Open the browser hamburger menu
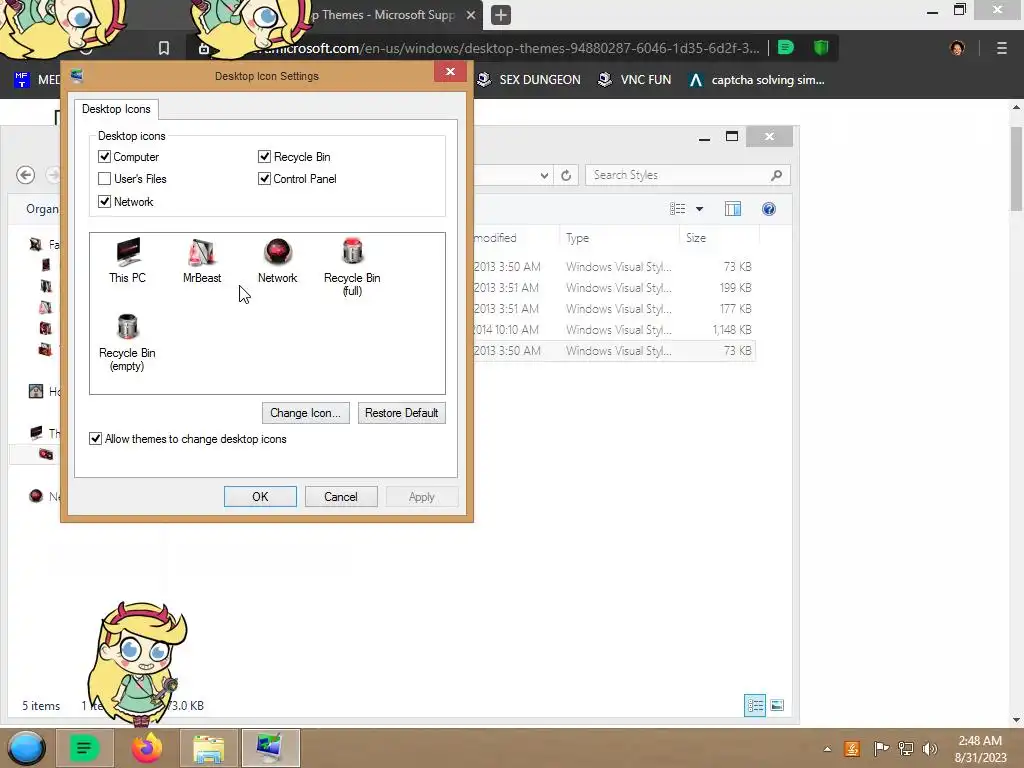Image resolution: width=1024 pixels, height=768 pixels. (x=1002, y=48)
